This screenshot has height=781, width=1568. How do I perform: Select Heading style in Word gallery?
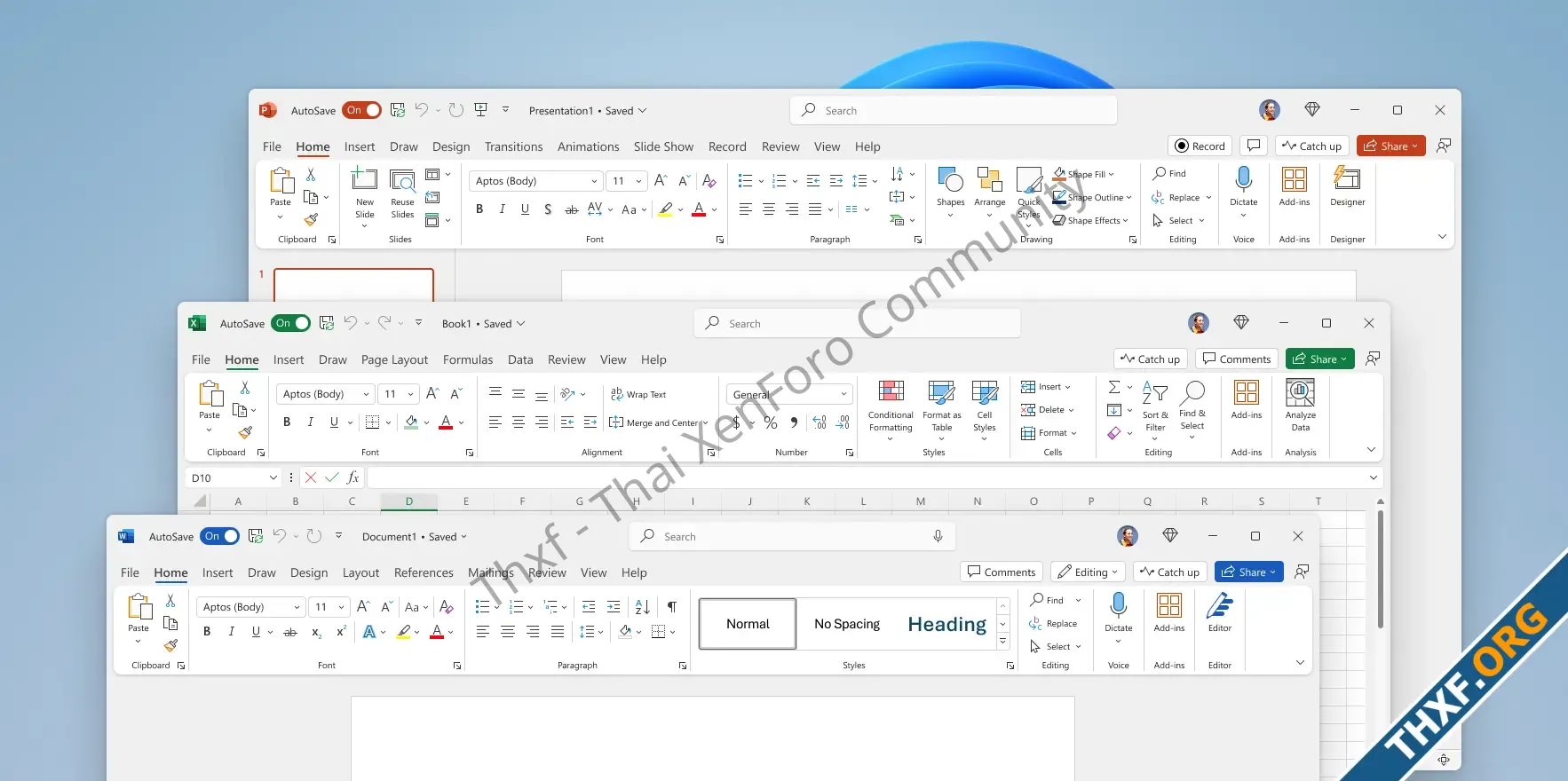tap(946, 624)
